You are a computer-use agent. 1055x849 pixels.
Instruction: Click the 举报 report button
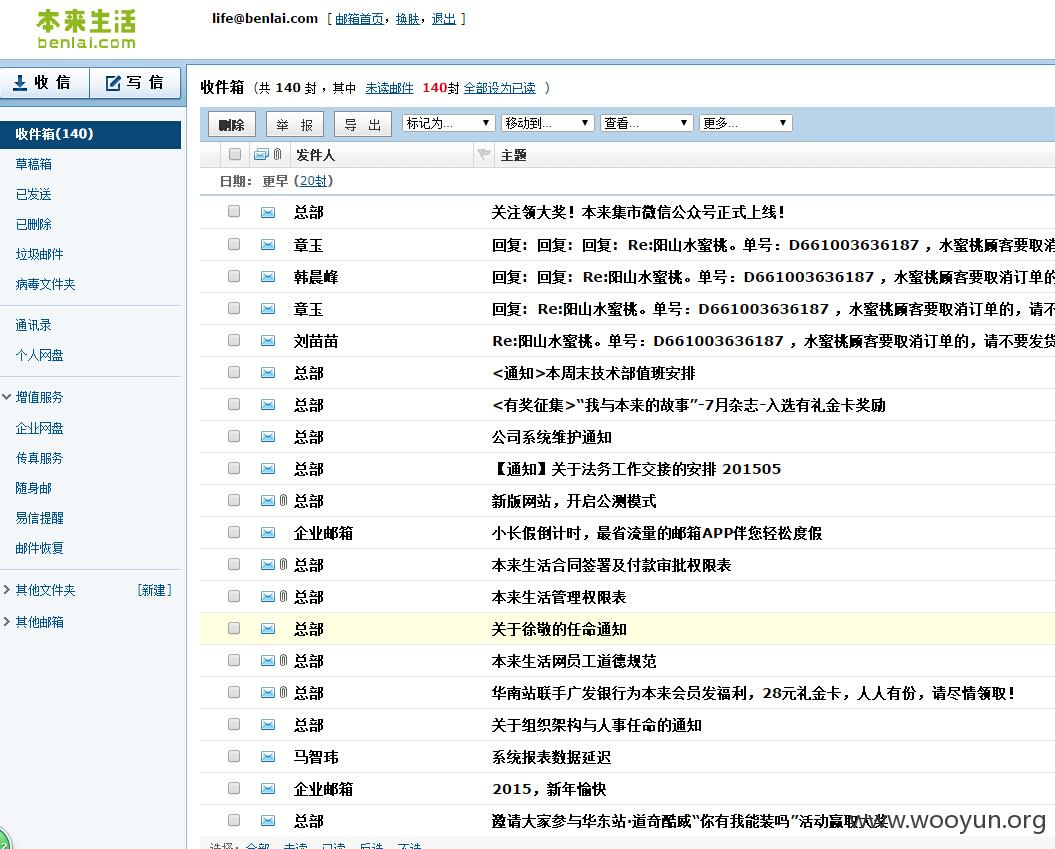point(295,124)
